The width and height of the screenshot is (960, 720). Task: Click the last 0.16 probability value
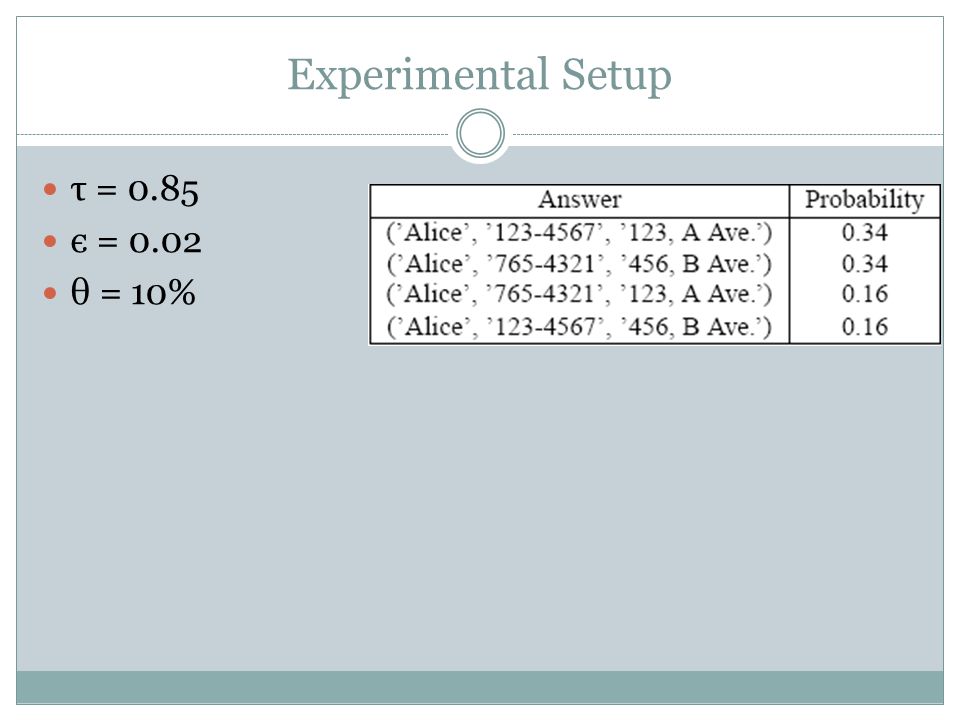tap(864, 327)
